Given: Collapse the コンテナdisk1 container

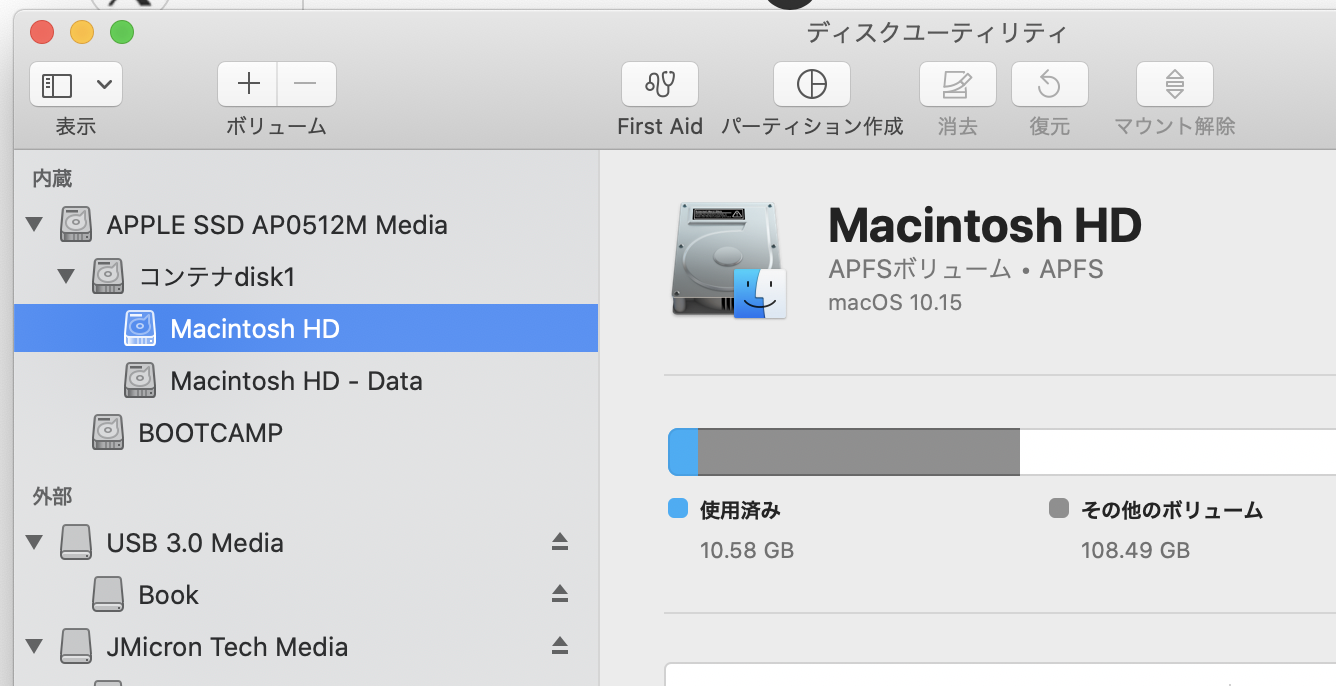Looking at the screenshot, I should tap(67, 276).
